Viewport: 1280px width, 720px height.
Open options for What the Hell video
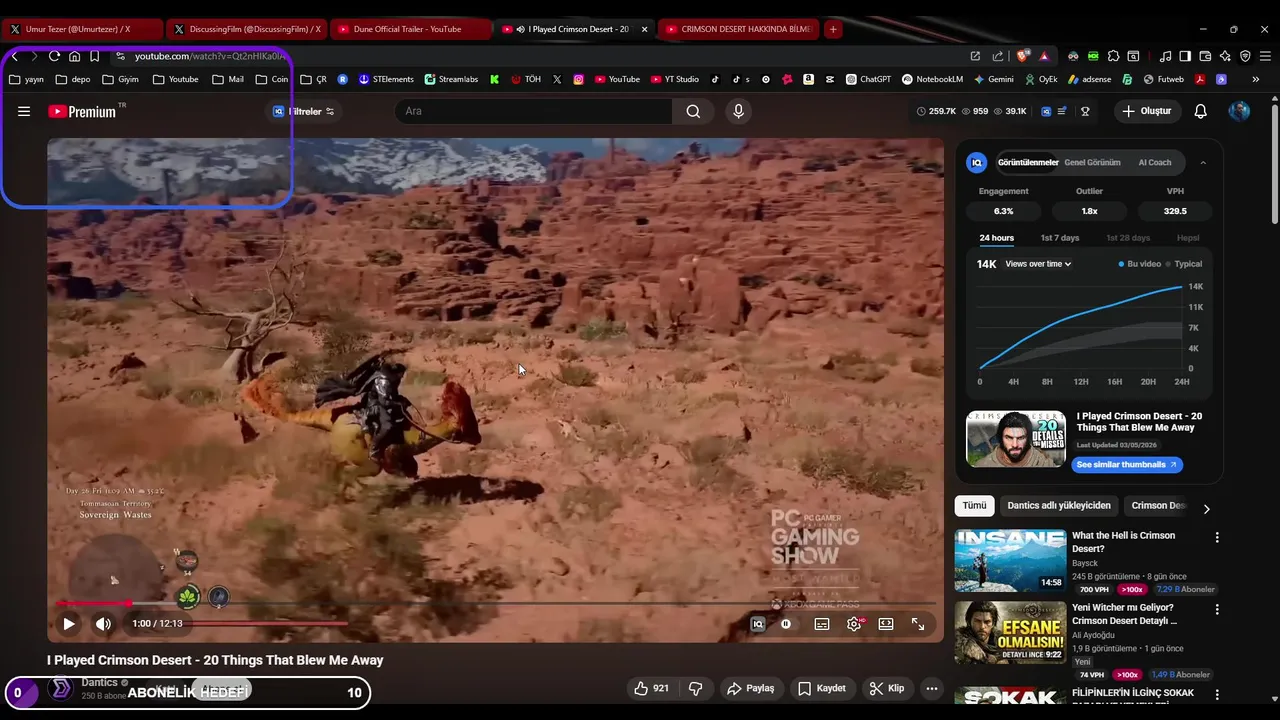click(1217, 538)
